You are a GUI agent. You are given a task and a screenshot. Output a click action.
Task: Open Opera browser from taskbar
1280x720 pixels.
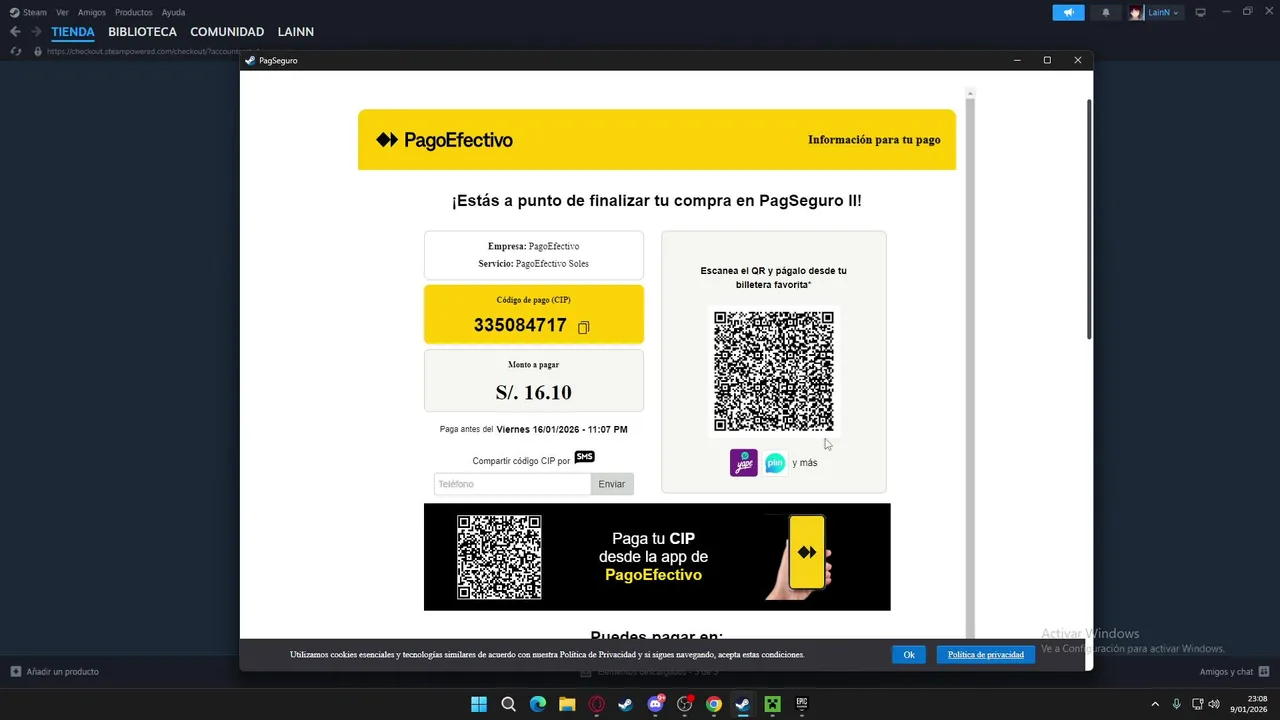point(597,704)
